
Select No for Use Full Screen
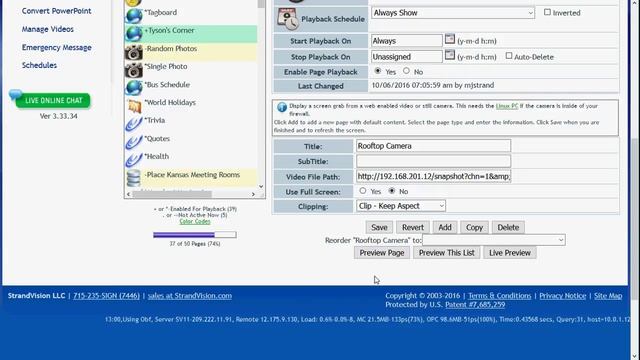coord(392,191)
